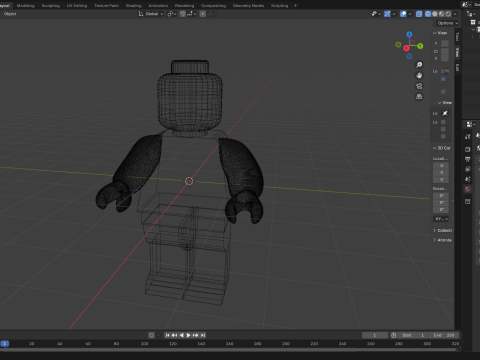Open Render properties tab icon
Viewport: 480px width, 360px height.
point(468,149)
